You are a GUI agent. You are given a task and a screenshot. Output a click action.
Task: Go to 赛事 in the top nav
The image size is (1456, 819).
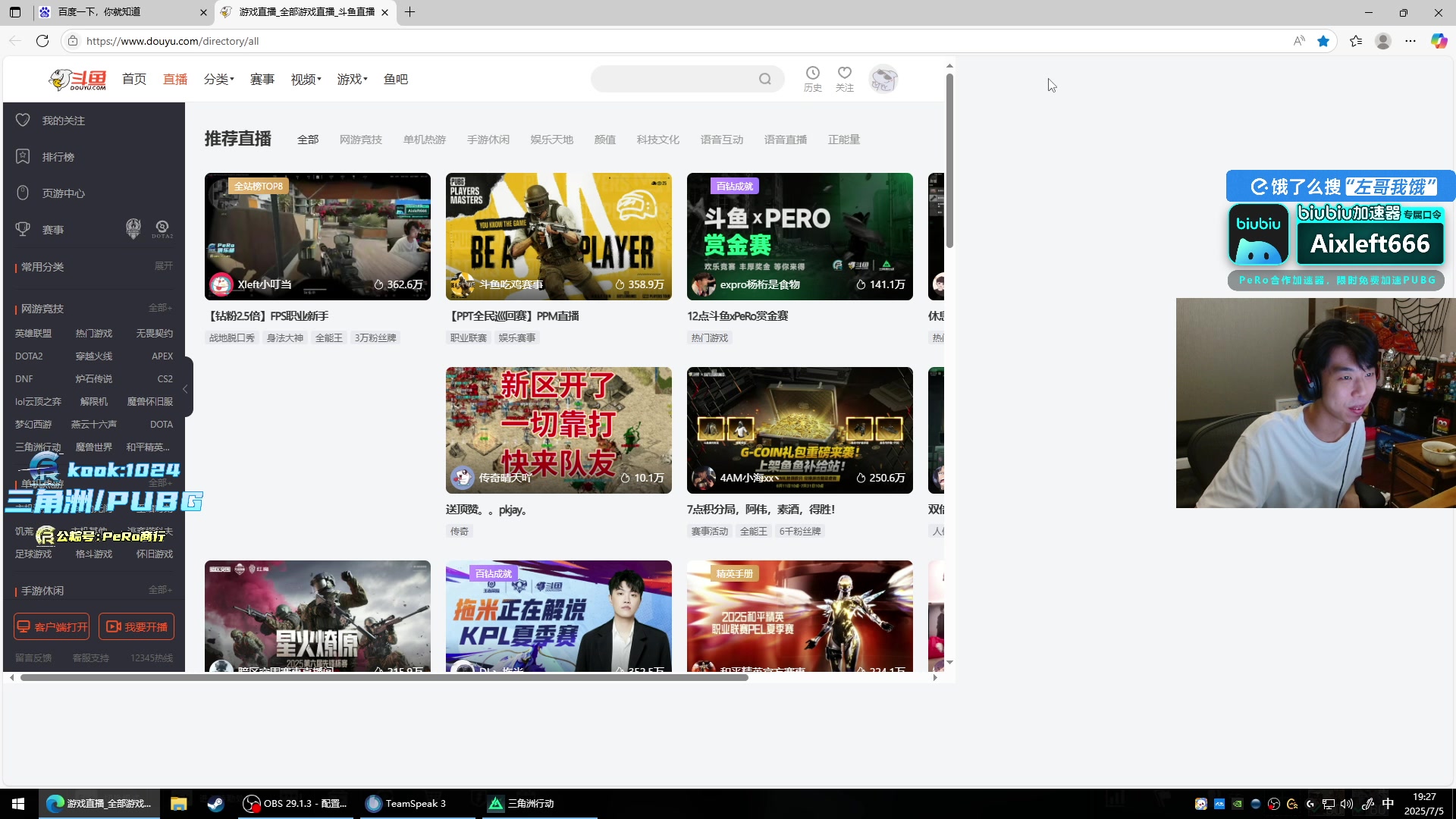click(262, 79)
